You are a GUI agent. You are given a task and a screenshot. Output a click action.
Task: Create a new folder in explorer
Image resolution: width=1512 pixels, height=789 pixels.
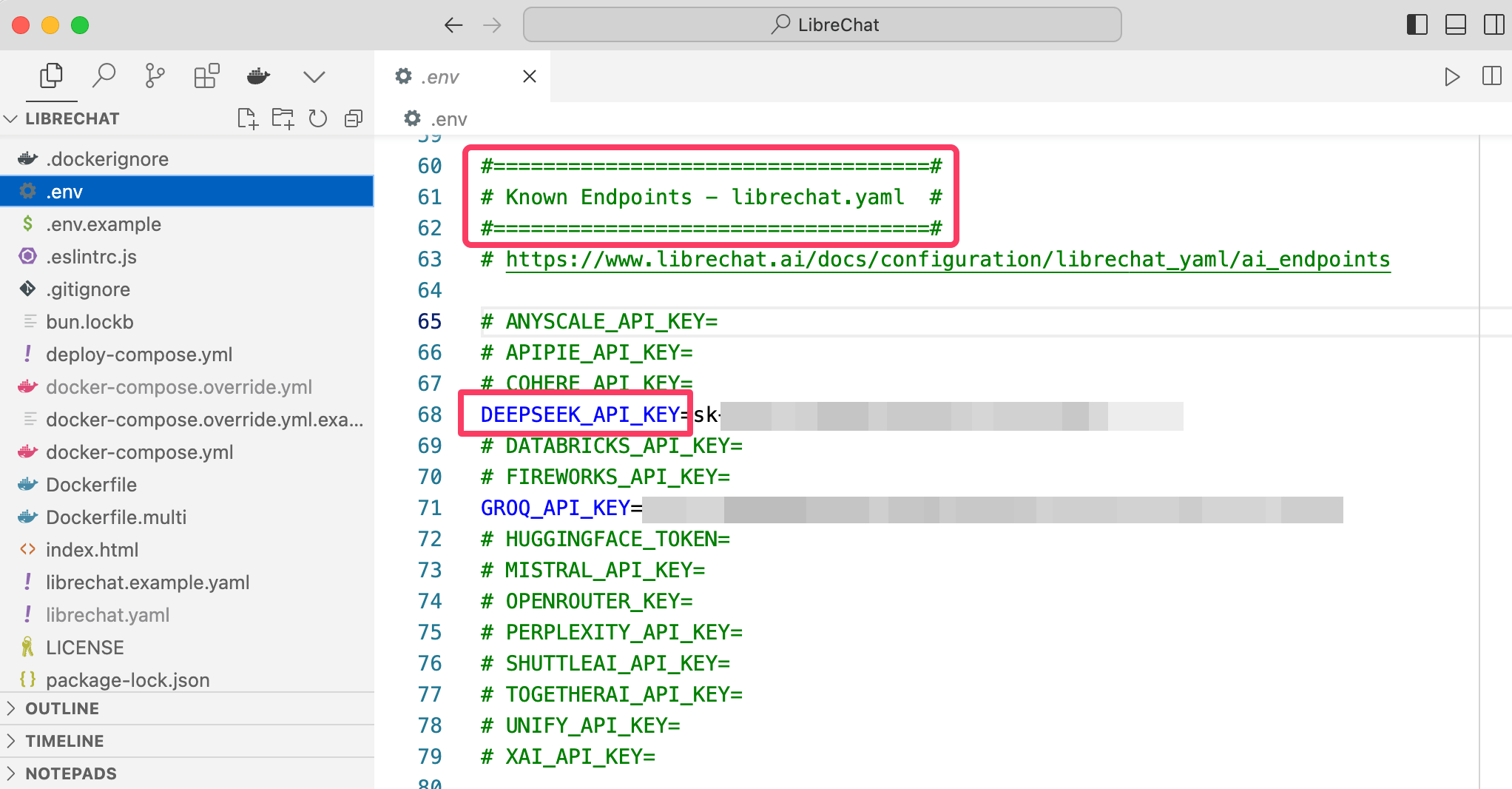283,118
